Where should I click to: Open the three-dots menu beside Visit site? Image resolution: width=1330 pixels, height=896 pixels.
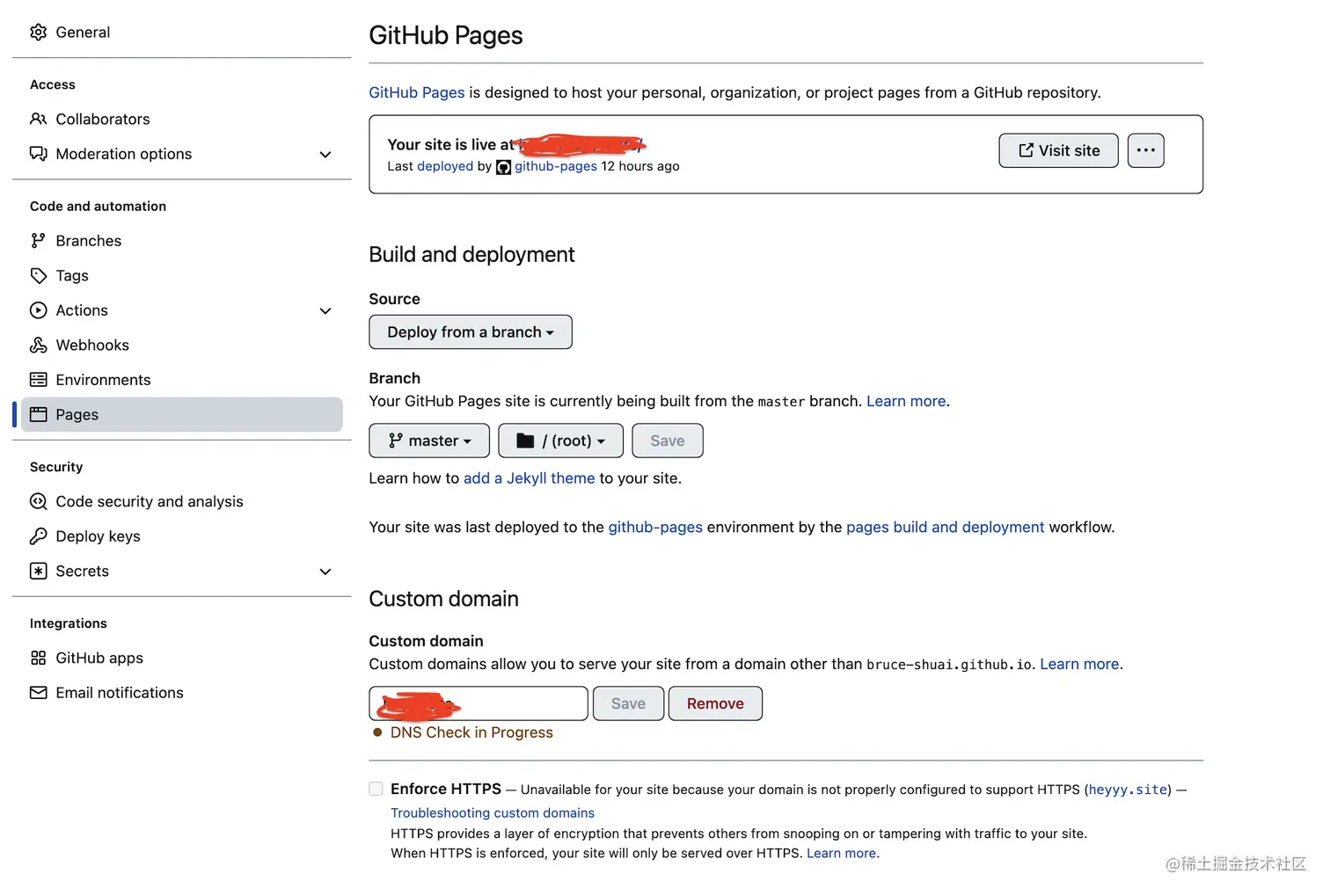(x=1145, y=150)
